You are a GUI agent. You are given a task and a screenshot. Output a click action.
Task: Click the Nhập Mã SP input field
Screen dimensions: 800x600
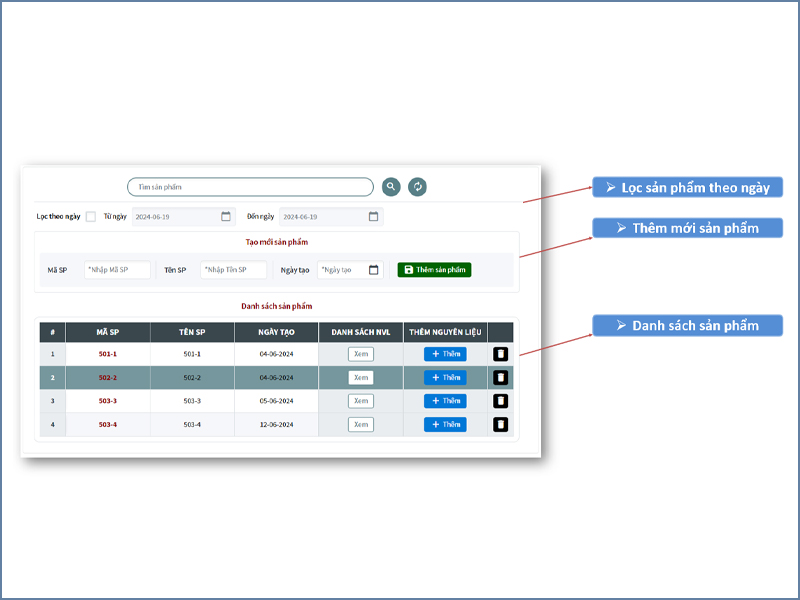[117, 269]
